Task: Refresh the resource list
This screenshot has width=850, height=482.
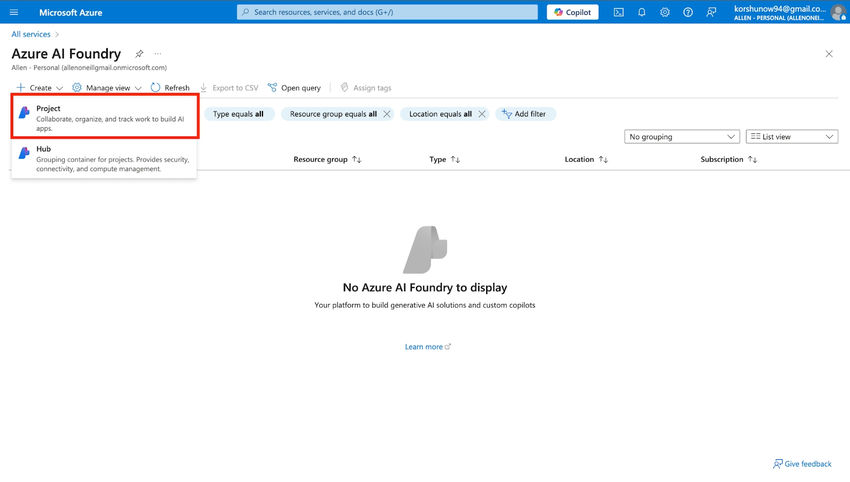Action: [x=170, y=88]
